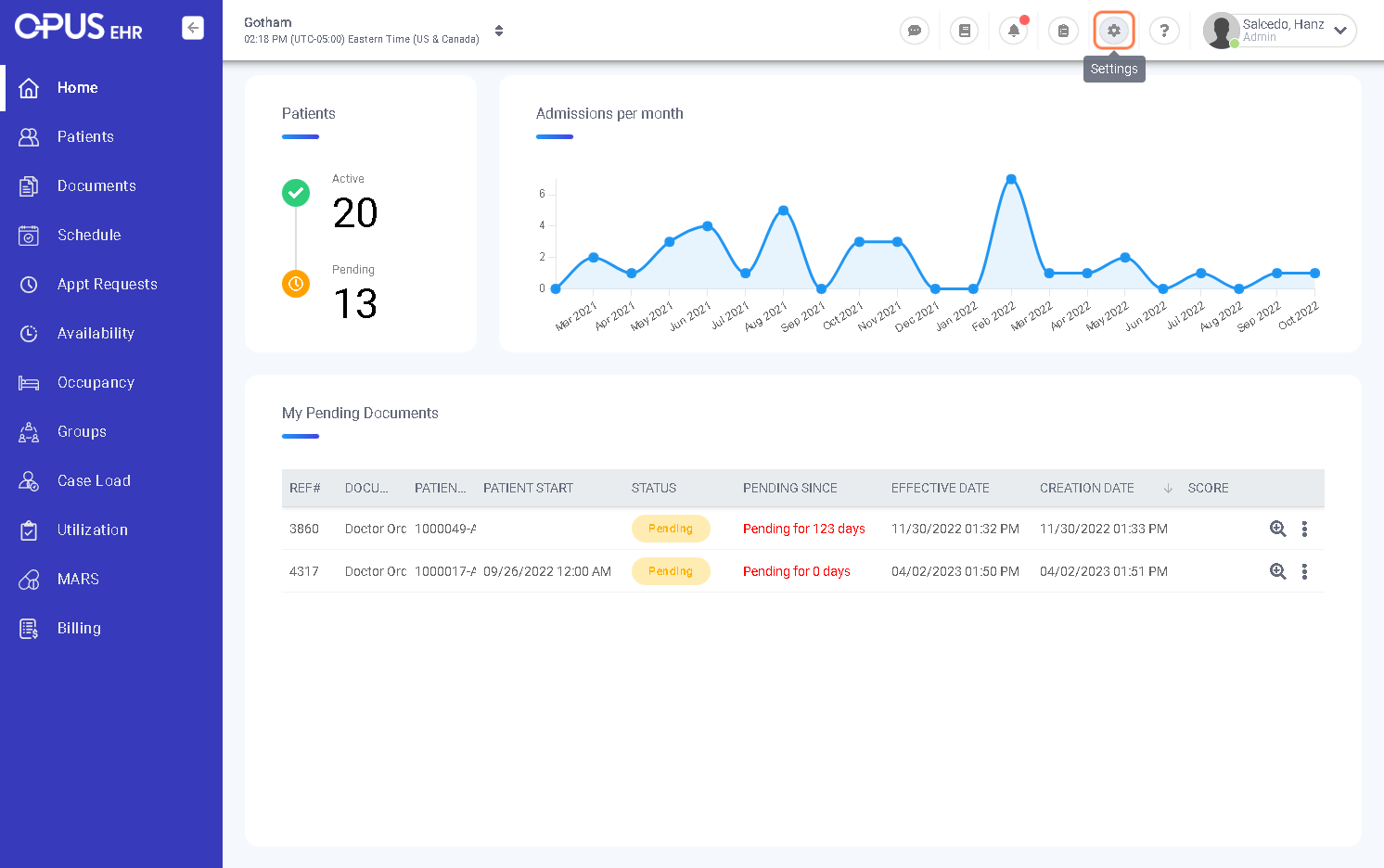Open Schedule in the sidebar

click(89, 235)
